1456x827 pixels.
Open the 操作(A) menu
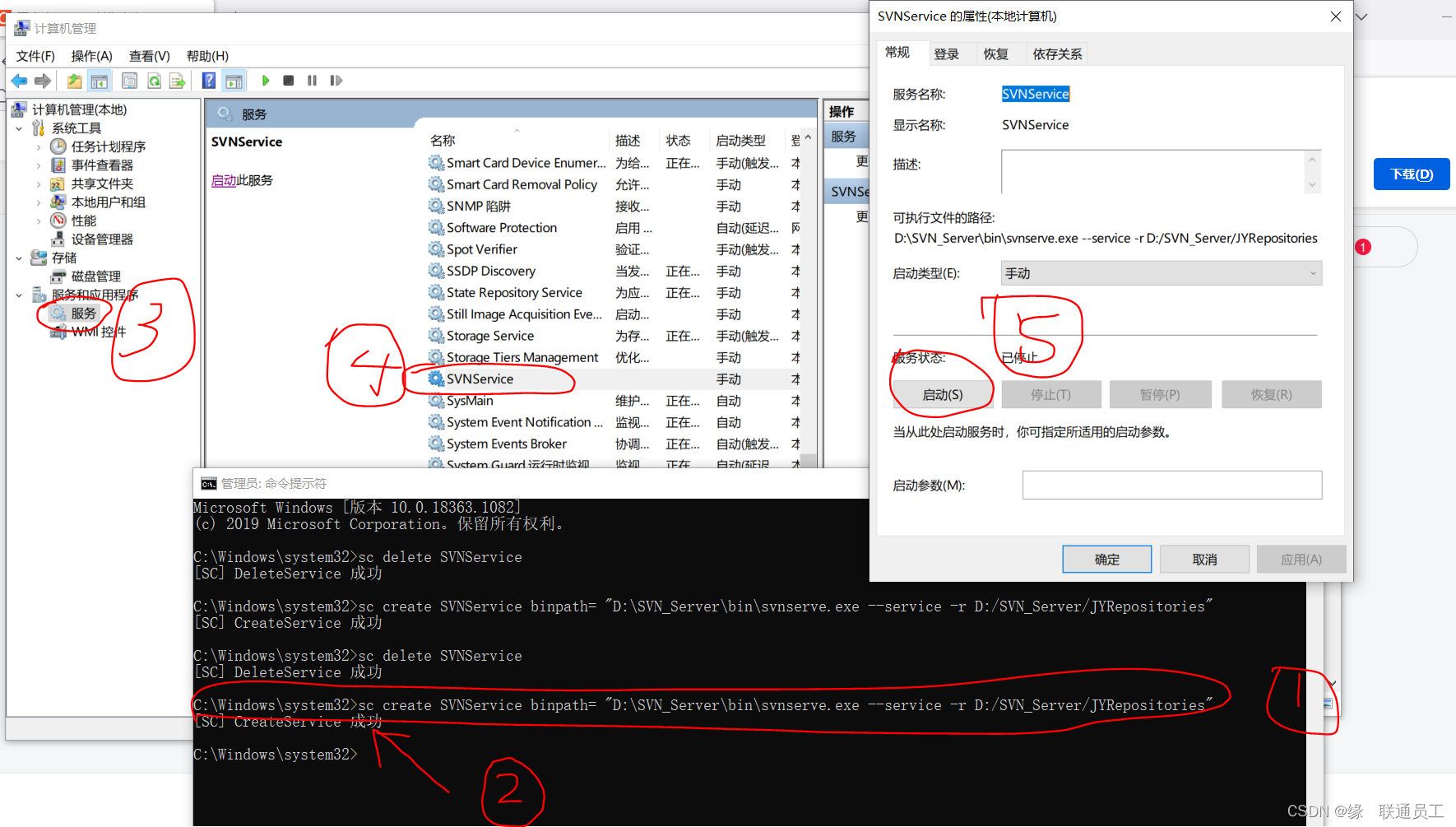point(90,56)
